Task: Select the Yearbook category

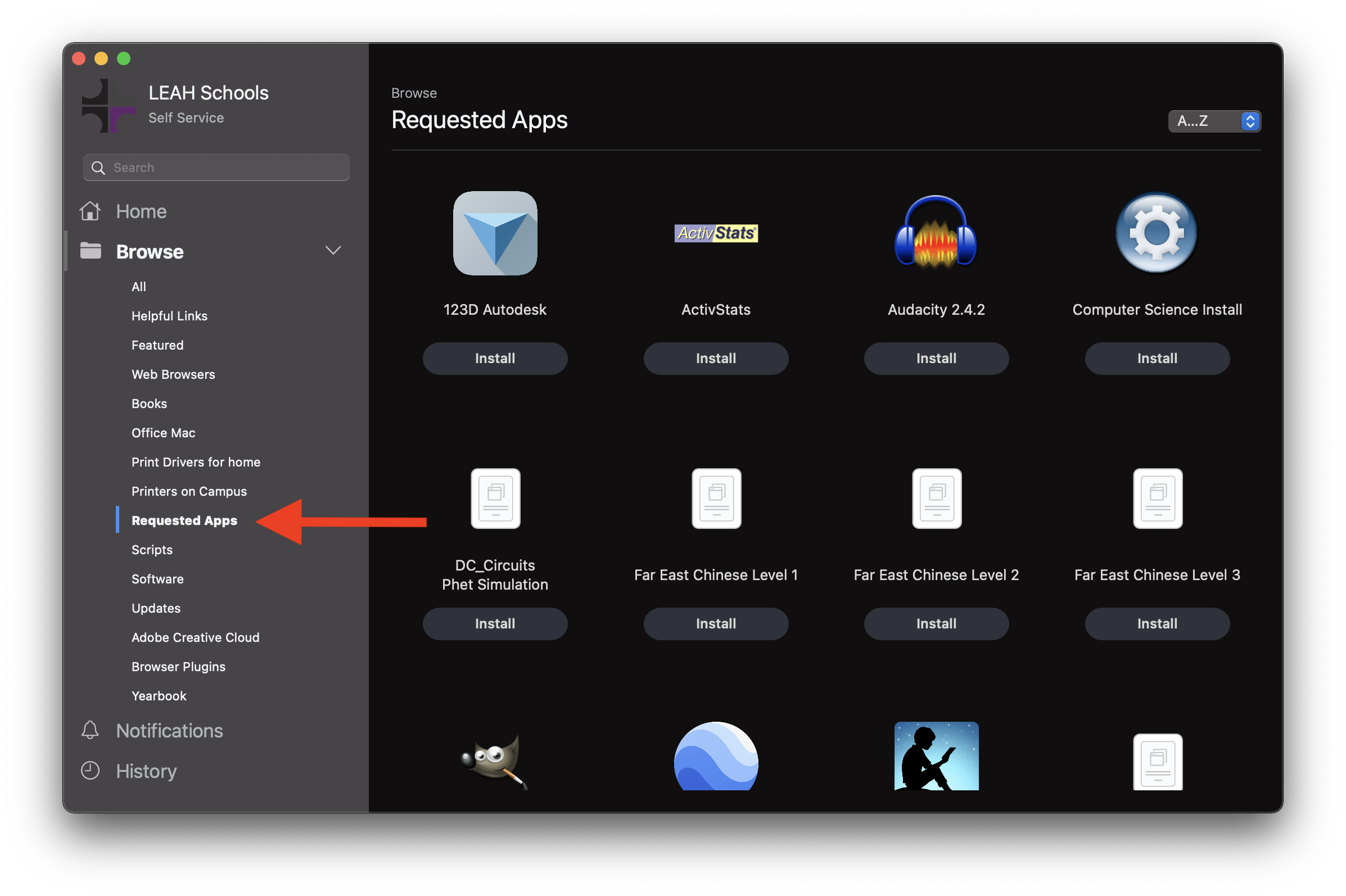Action: coord(159,695)
